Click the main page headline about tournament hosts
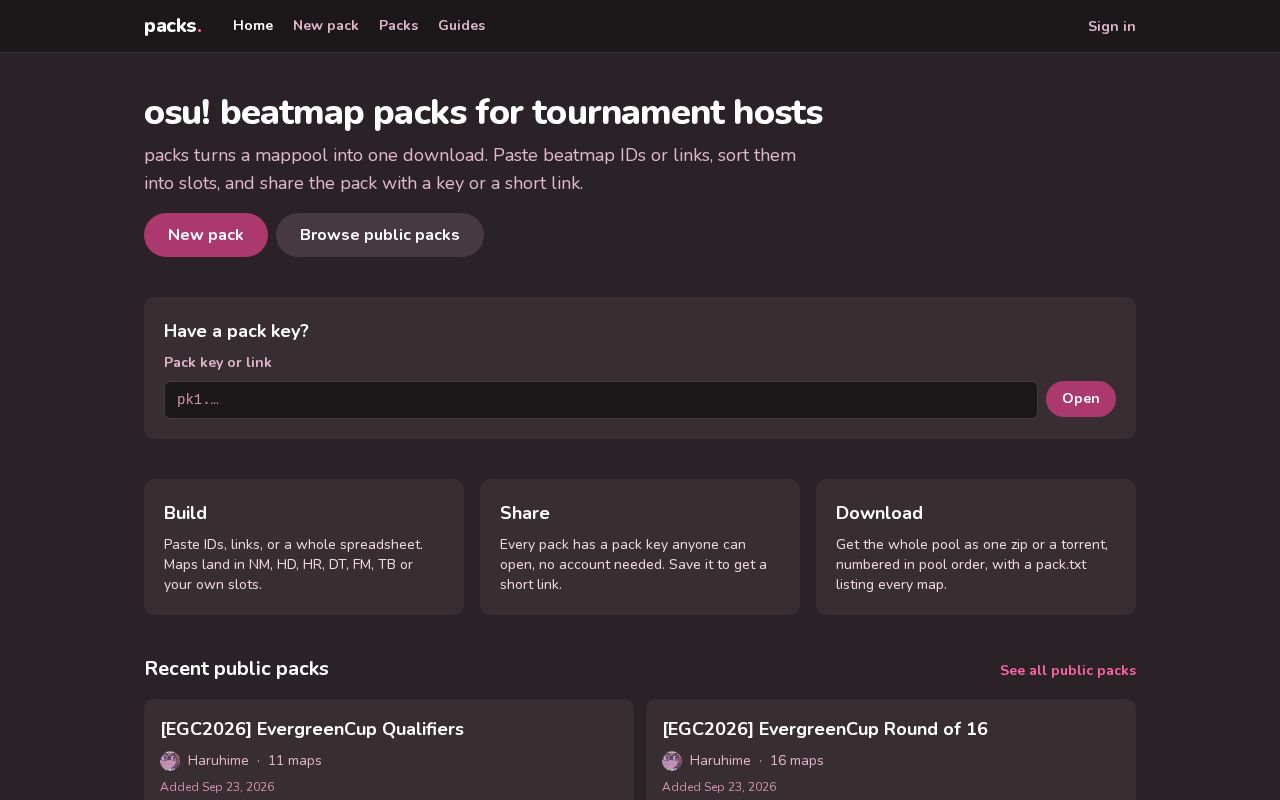The image size is (1280, 800). click(x=483, y=113)
